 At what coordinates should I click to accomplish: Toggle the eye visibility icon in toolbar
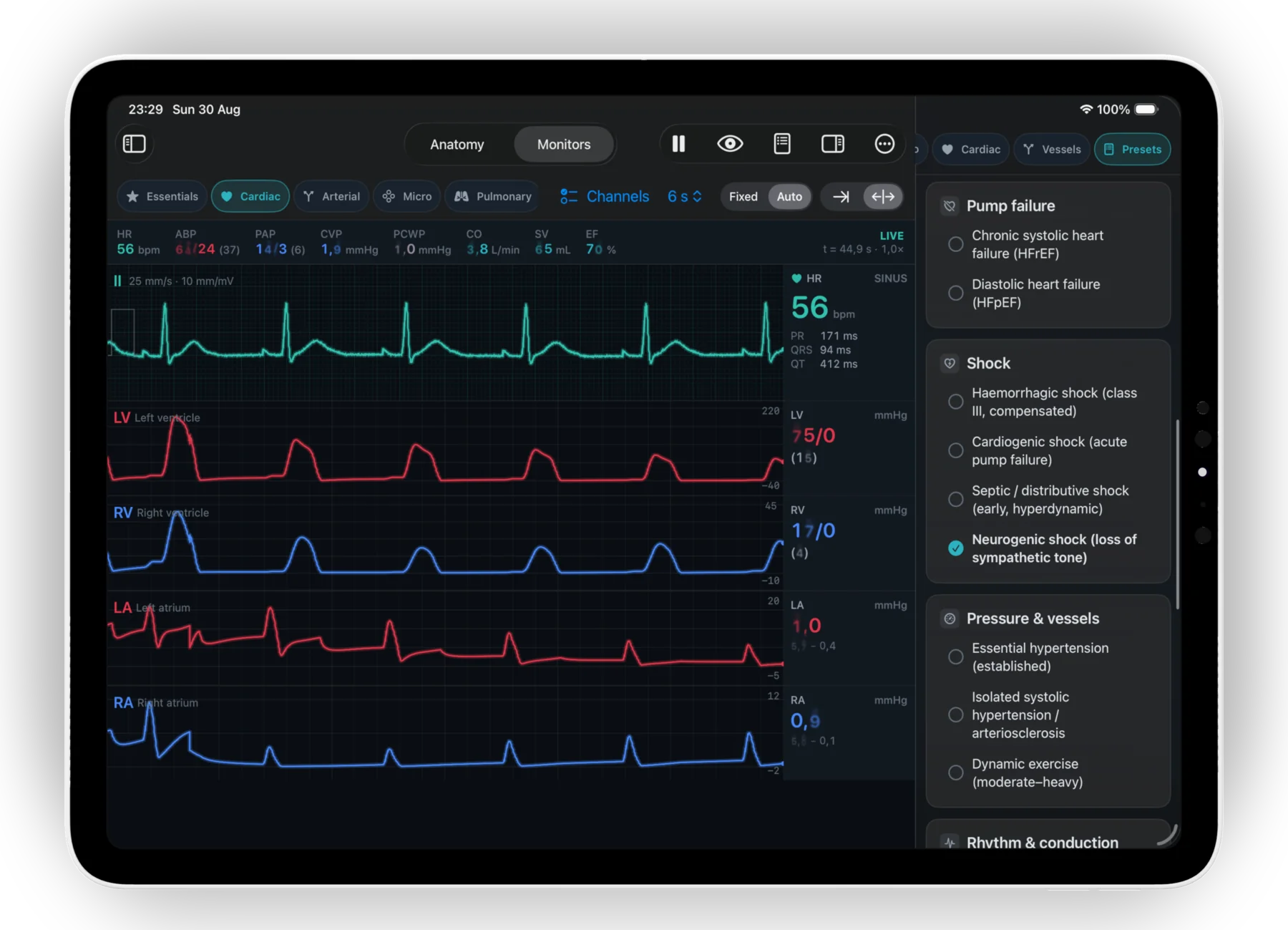pos(730,144)
